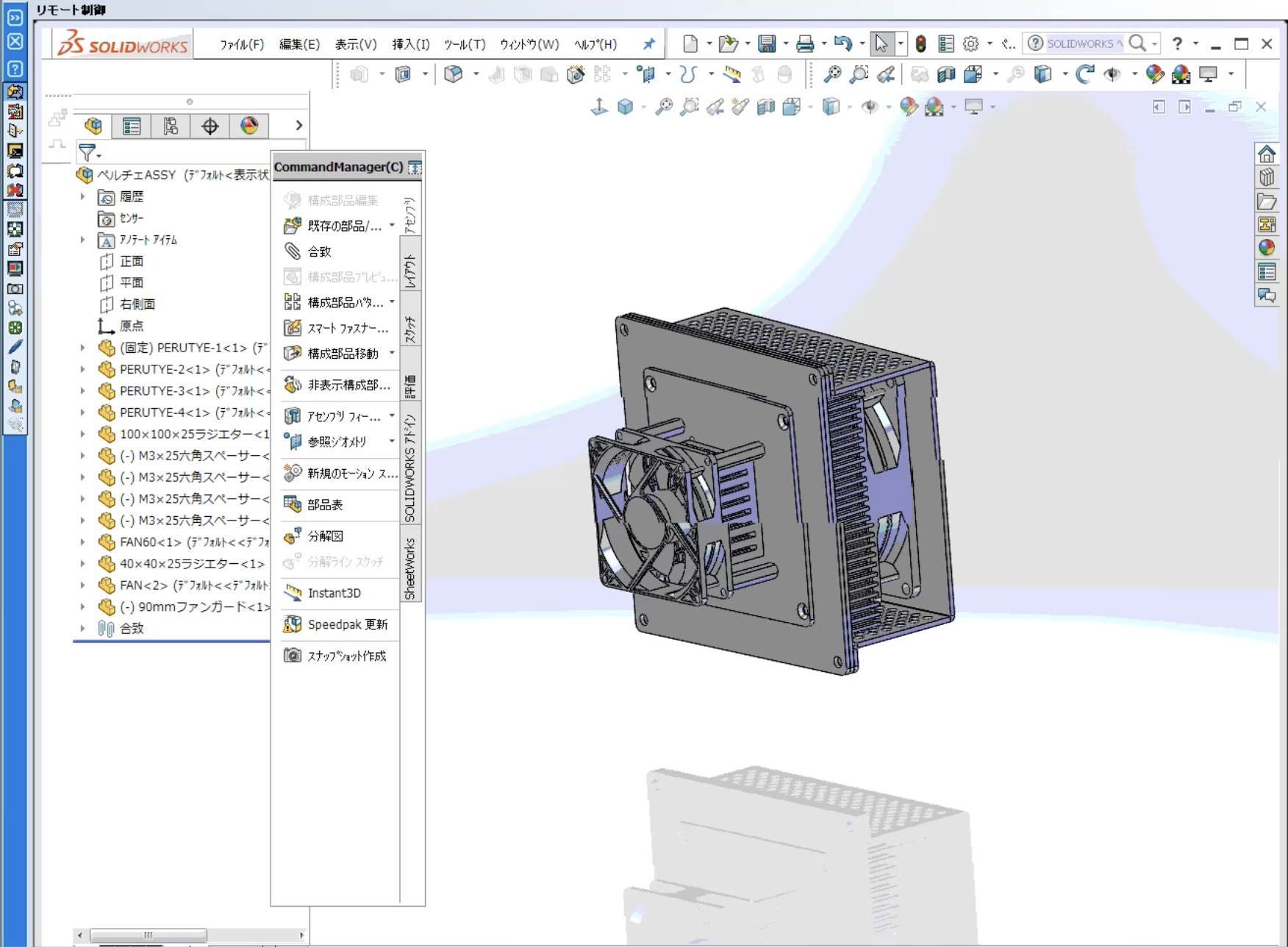Image resolution: width=1288 pixels, height=947 pixels.
Task: Click the 部品表 bill of materials button
Action: 324,505
